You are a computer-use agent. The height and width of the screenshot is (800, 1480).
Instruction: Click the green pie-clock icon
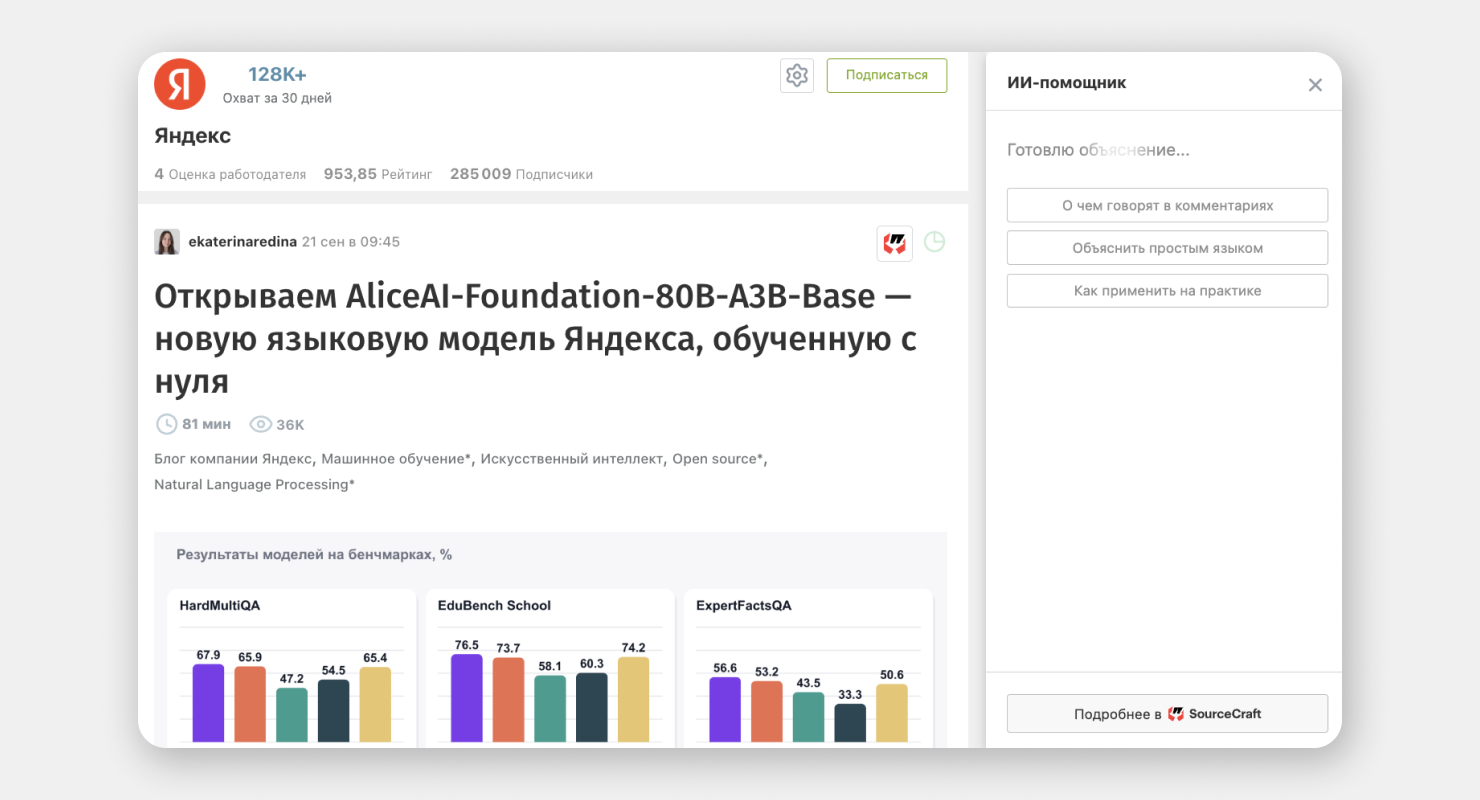tap(934, 242)
